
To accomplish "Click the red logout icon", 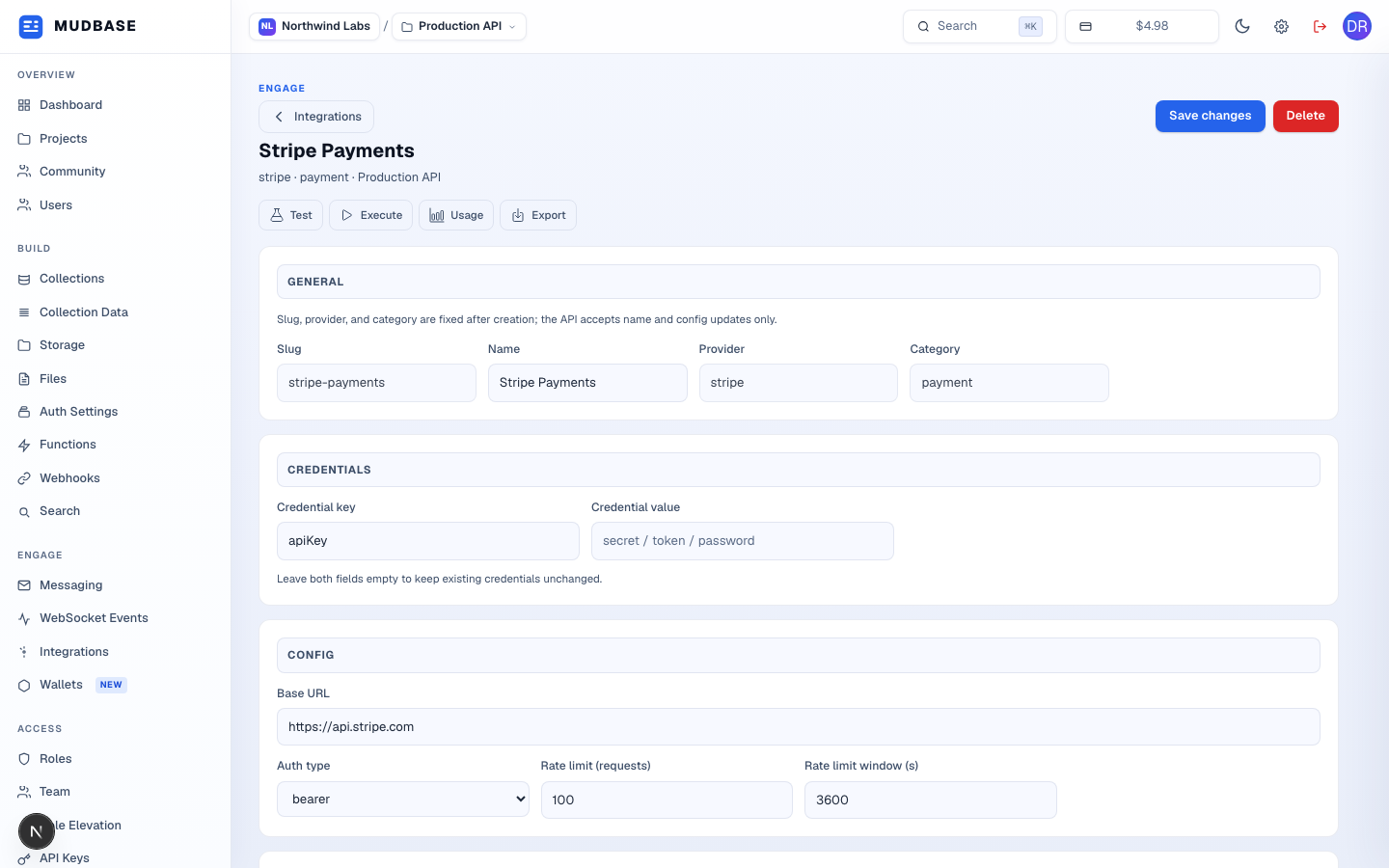I will point(1320,26).
